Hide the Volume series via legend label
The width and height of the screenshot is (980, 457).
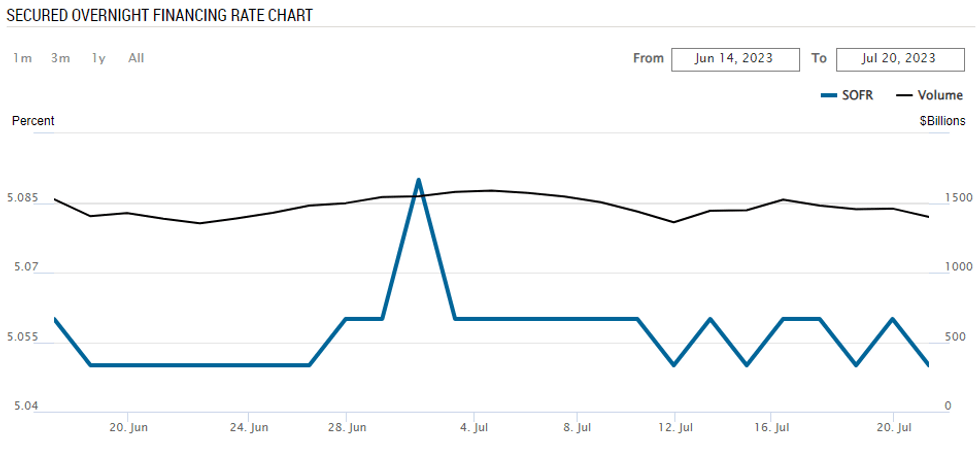(x=940, y=95)
